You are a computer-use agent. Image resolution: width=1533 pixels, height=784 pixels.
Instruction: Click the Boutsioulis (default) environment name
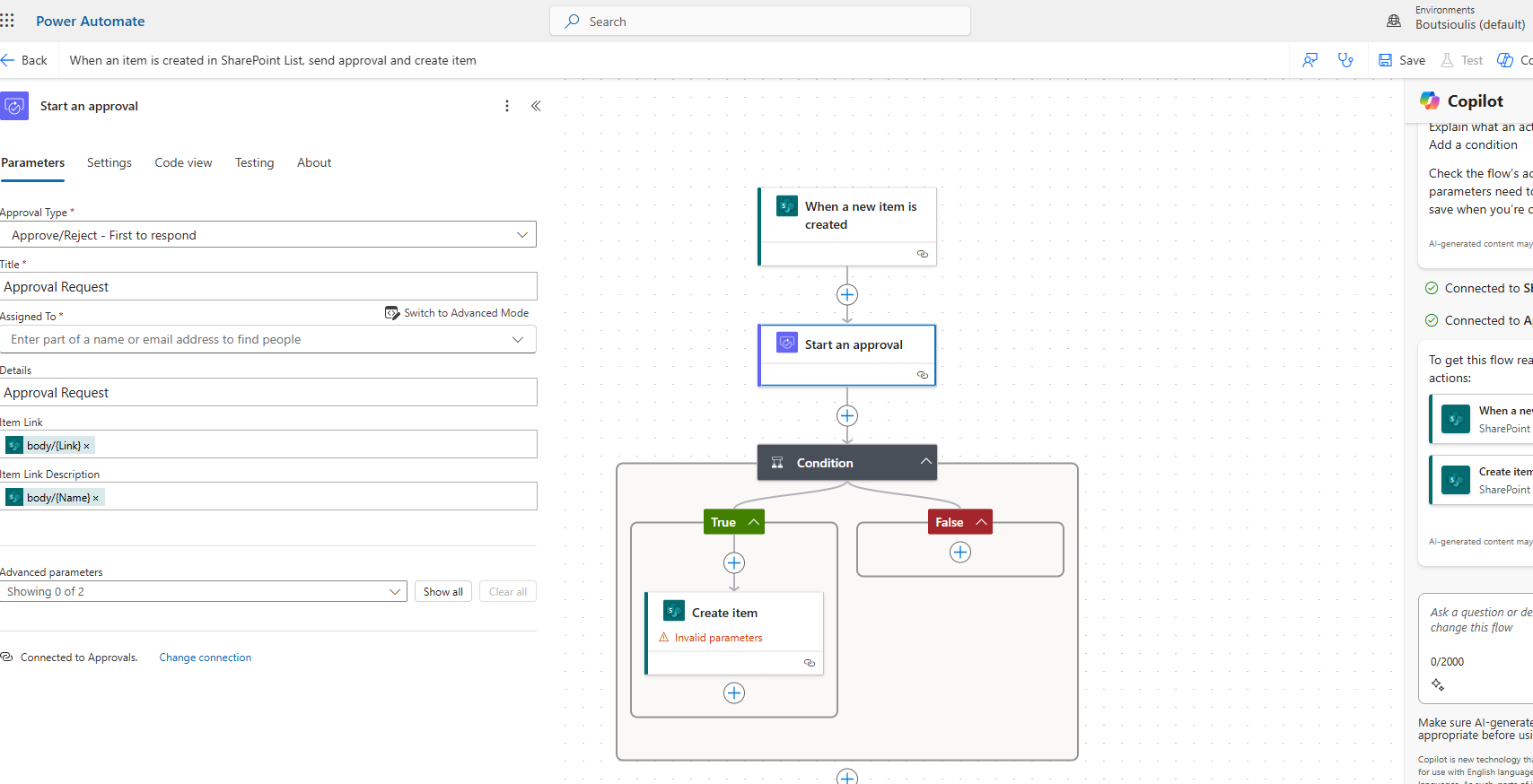point(1470,24)
